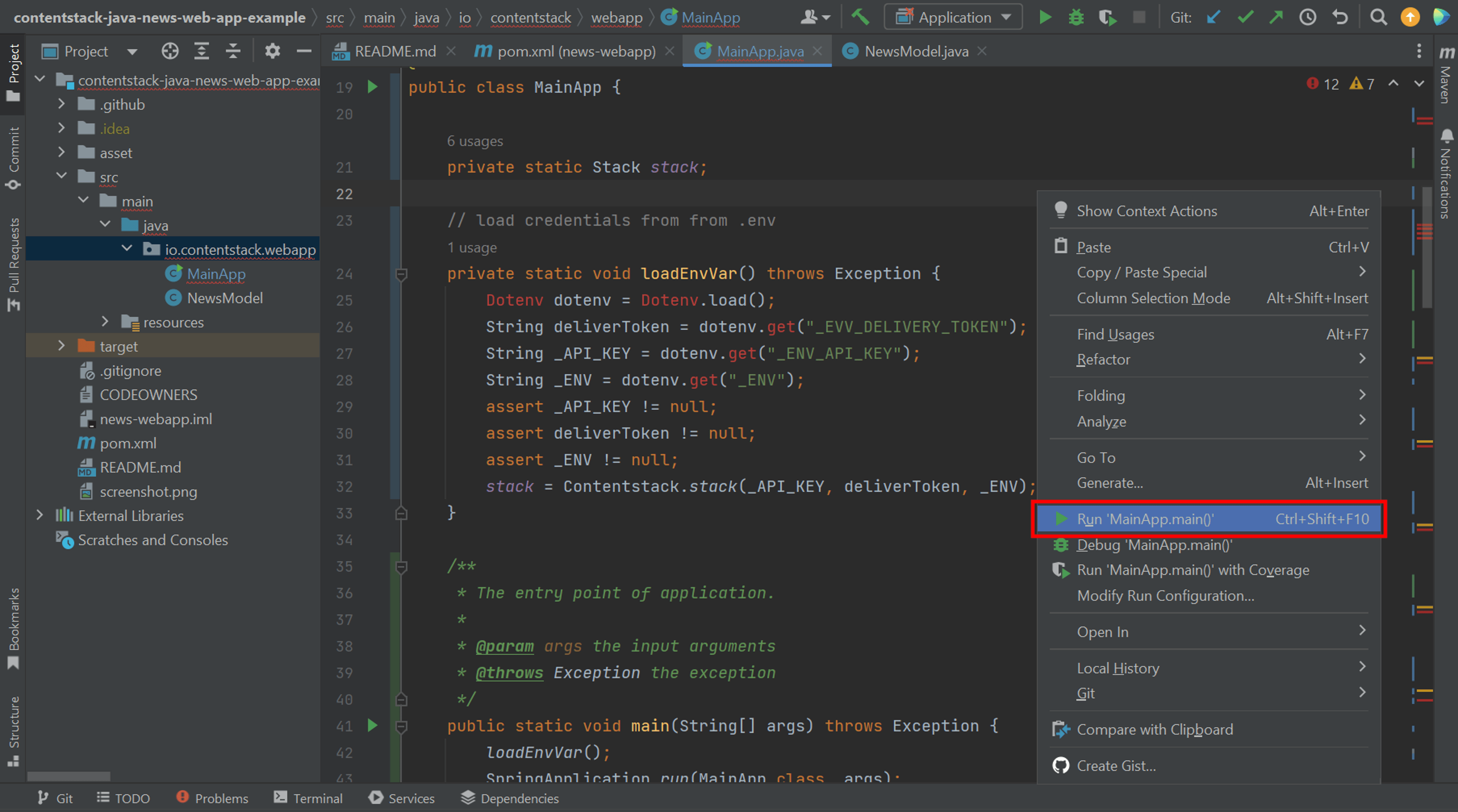The width and height of the screenshot is (1458, 812).
Task: Click the Build project hammer icon
Action: 860,17
